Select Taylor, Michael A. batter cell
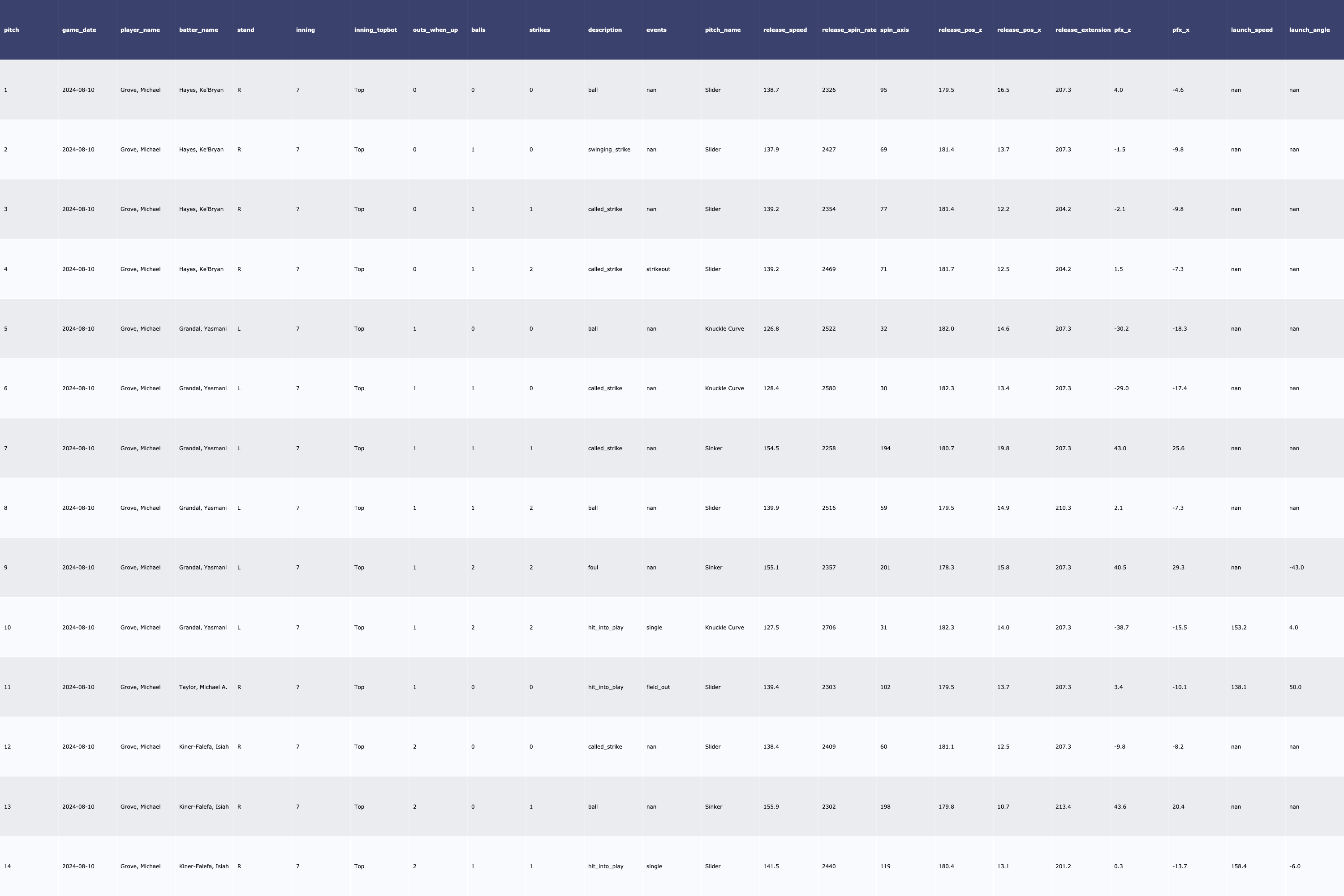The image size is (1344, 896). click(203, 687)
